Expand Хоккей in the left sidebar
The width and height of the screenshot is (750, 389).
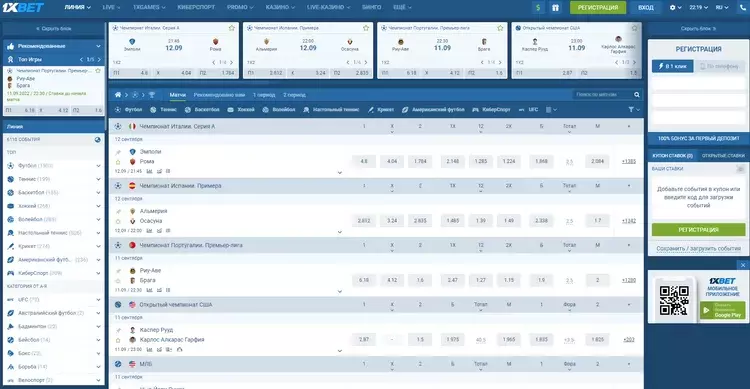coord(98,206)
